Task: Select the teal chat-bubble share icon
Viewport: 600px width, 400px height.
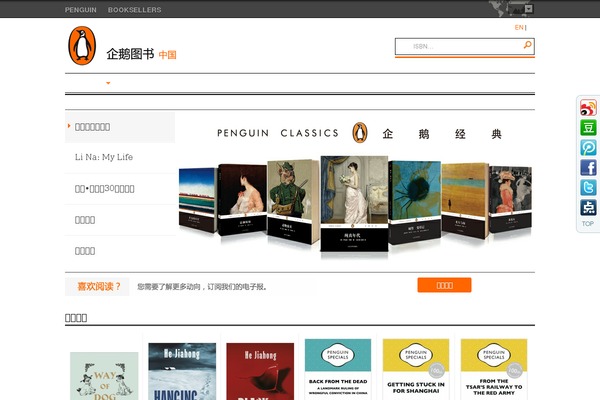Action: click(588, 147)
